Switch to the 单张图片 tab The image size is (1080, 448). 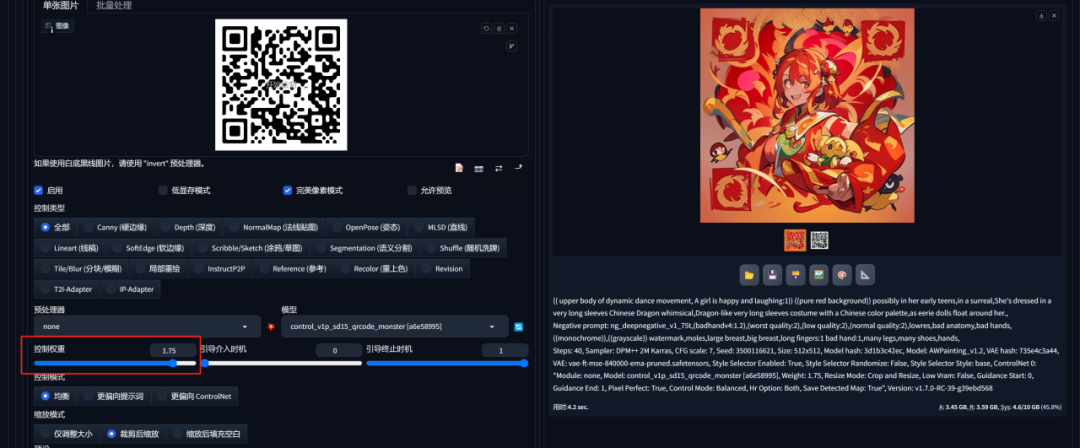click(60, 6)
